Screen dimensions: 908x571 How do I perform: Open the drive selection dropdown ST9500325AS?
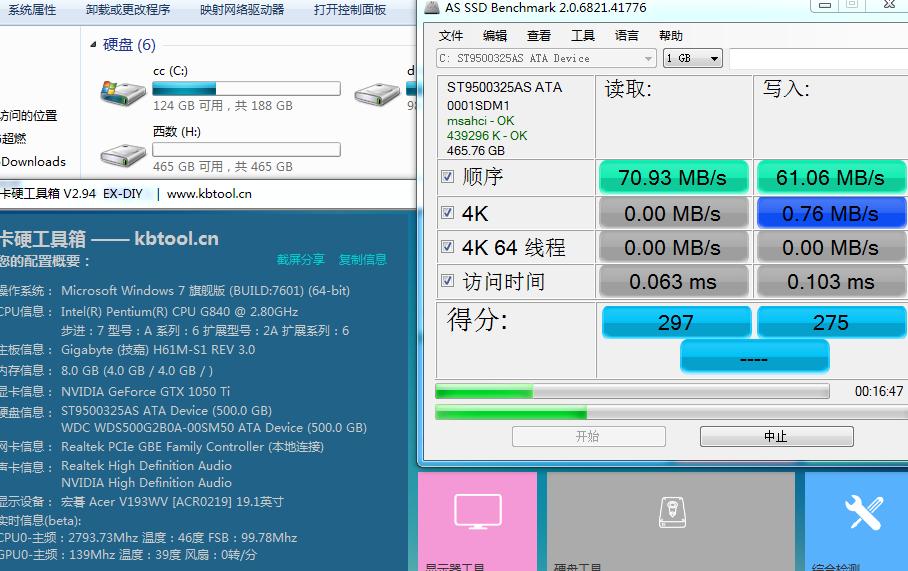pyautogui.click(x=546, y=58)
